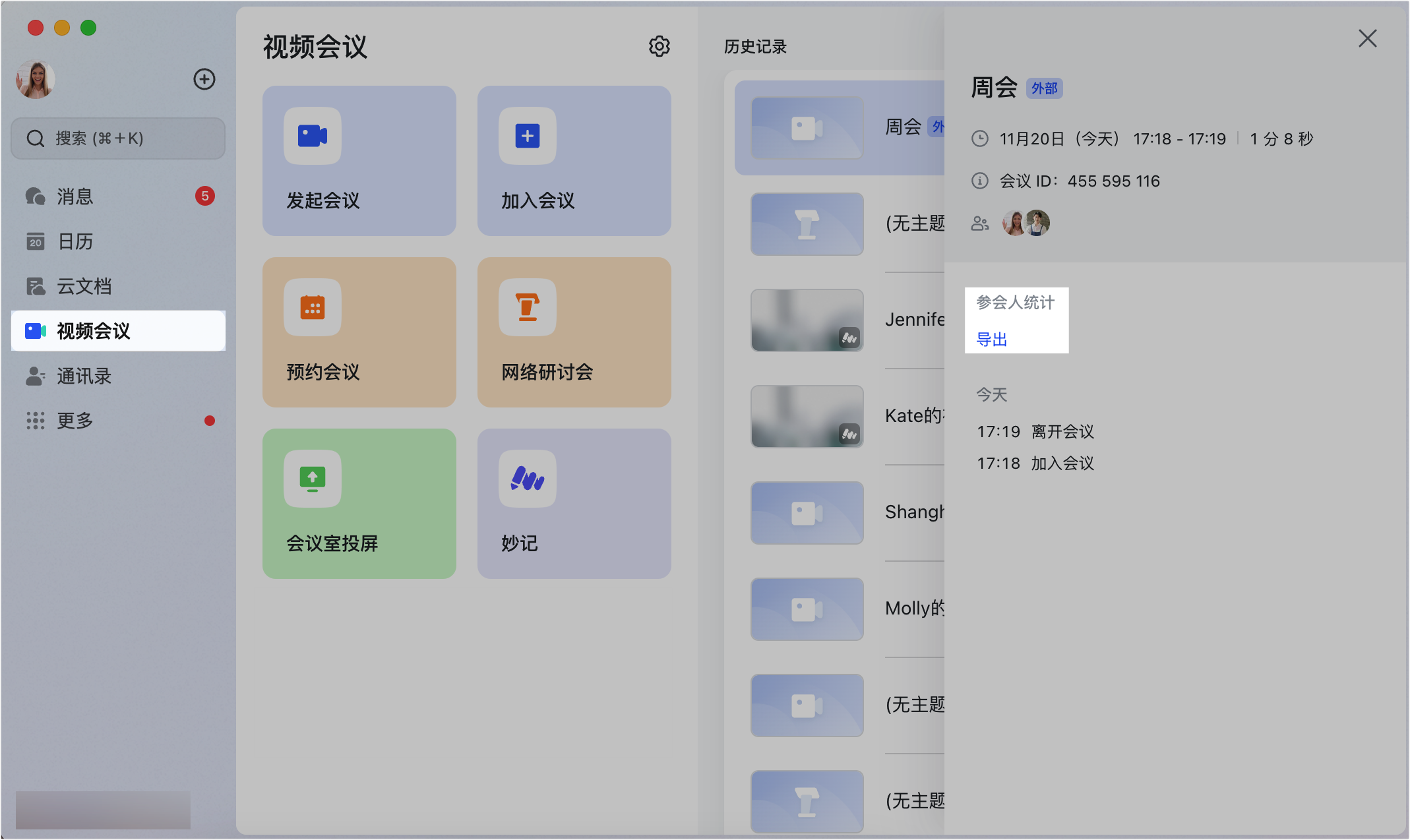The width and height of the screenshot is (1410, 840).
Task: Open the Molly history record thumbnail
Action: click(x=807, y=609)
